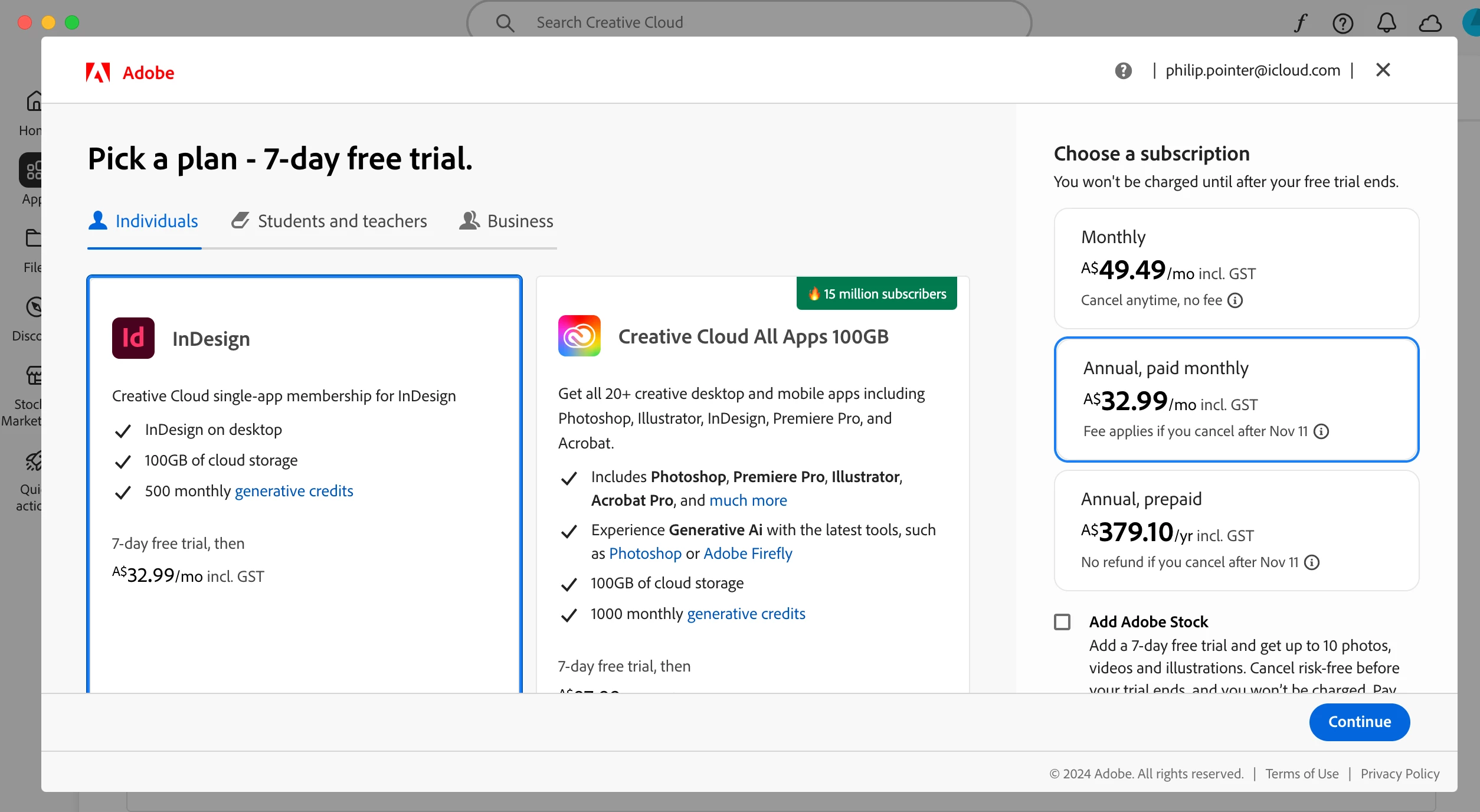
Task: Select Annual, paid monthly subscription
Action: pyautogui.click(x=1236, y=399)
